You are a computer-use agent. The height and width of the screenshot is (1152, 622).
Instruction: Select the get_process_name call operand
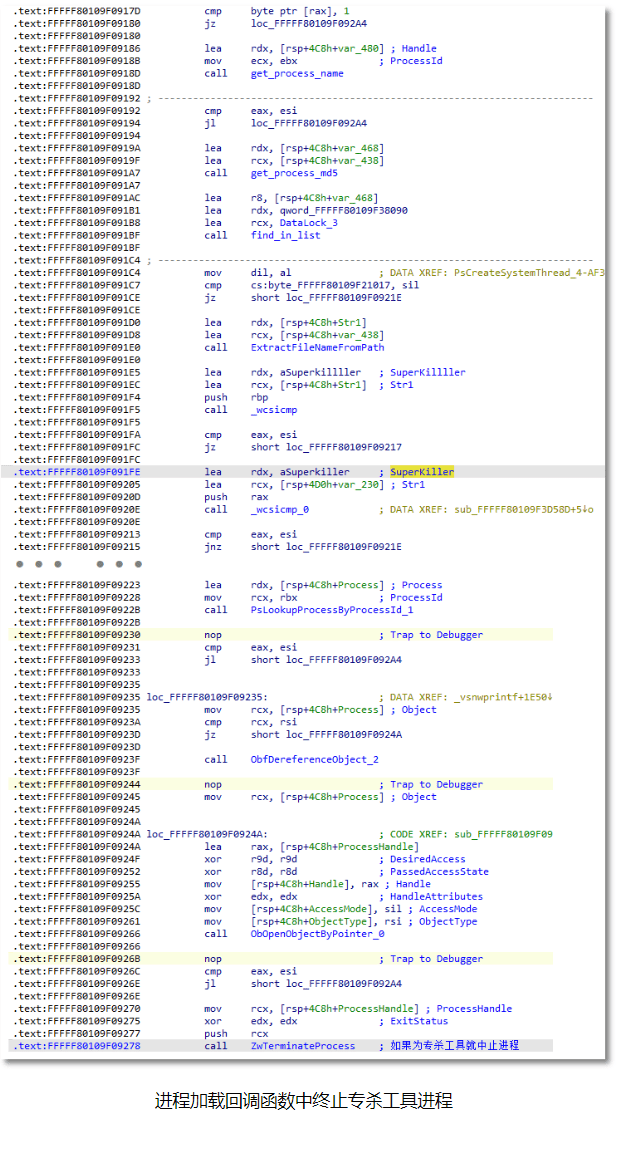tap(297, 73)
